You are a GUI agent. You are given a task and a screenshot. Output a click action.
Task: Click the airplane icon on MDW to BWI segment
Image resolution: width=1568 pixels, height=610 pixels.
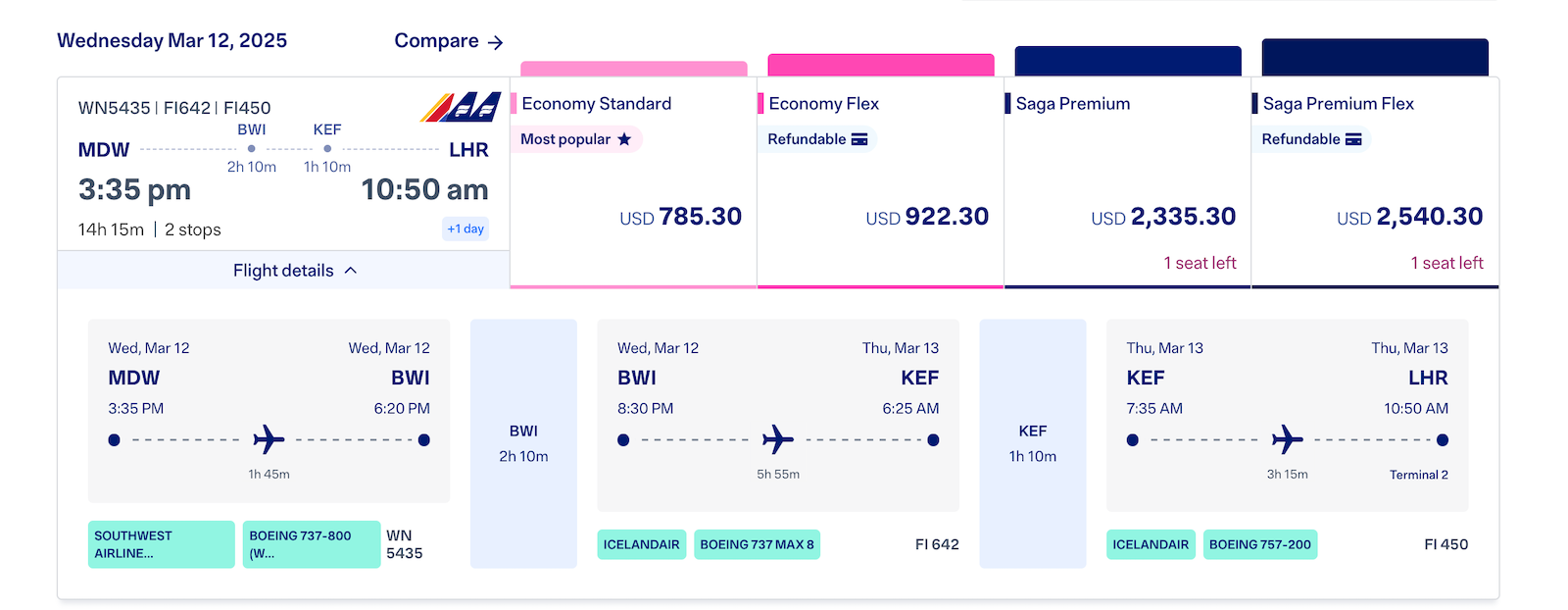click(269, 439)
